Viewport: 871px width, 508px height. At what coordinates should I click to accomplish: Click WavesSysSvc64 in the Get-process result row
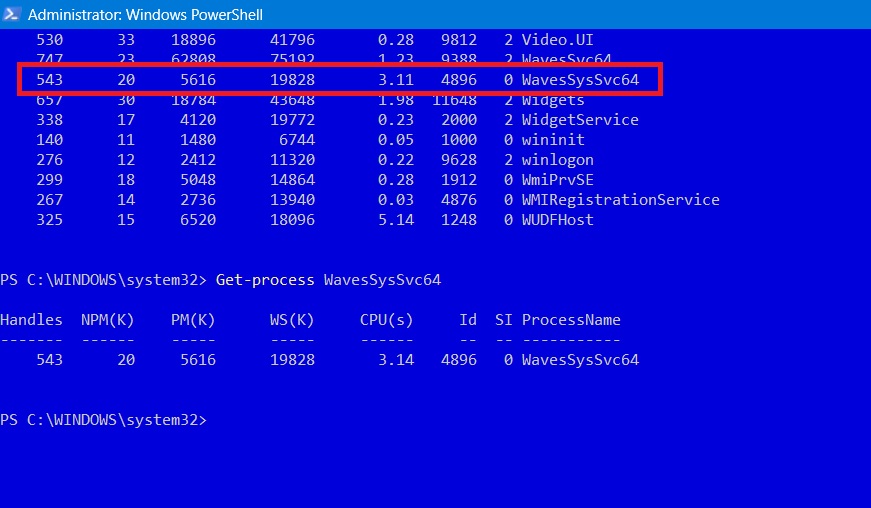click(580, 360)
